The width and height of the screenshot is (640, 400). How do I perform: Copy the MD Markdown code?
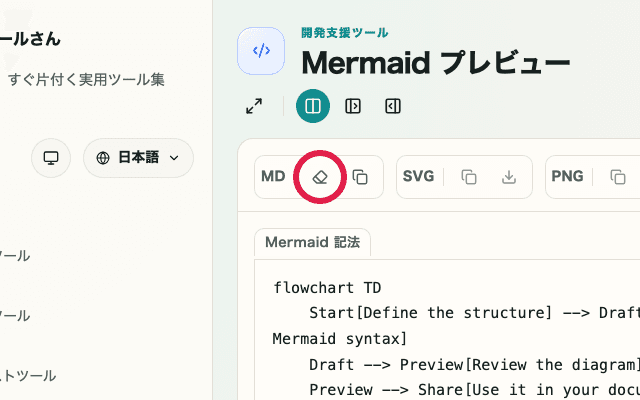pos(360,177)
